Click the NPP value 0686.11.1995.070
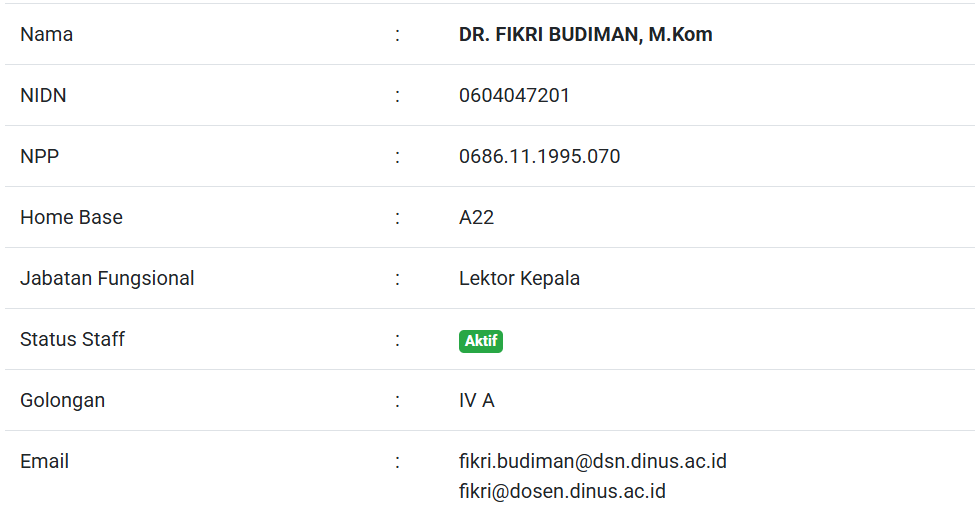This screenshot has width=975, height=517. 539,156
